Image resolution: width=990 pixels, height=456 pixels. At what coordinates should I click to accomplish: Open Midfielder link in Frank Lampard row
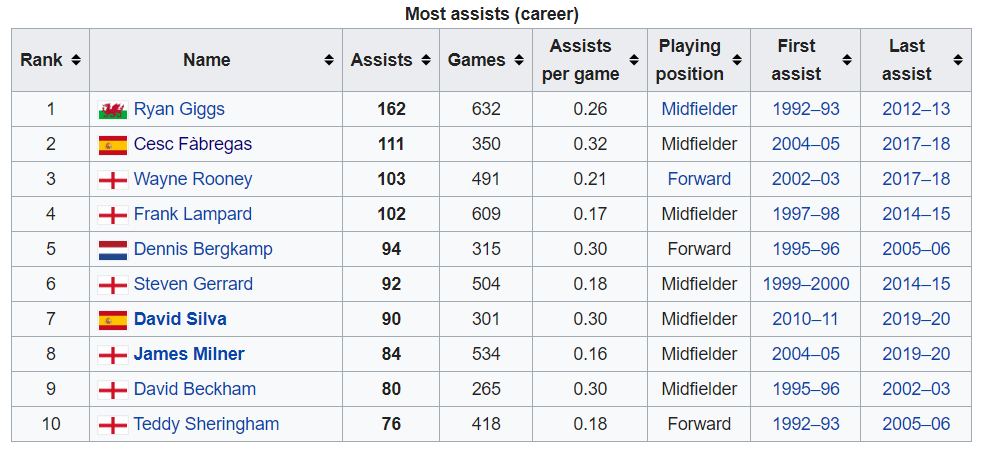coord(699,214)
